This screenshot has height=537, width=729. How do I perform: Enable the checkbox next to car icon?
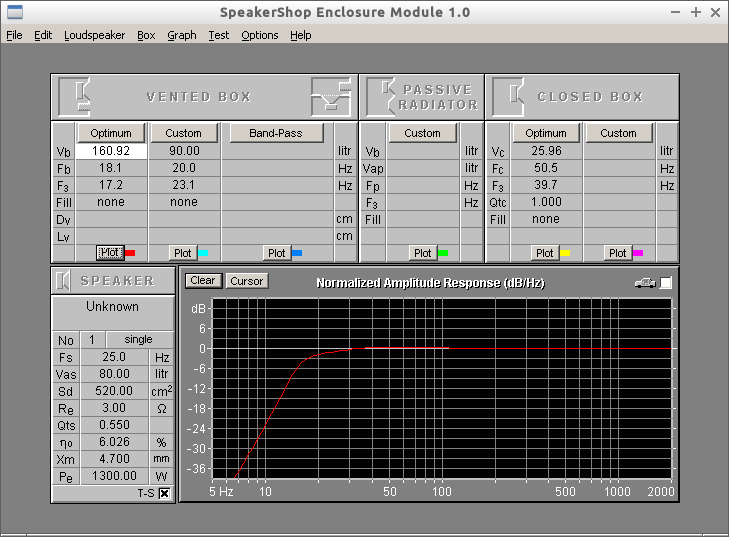pyautogui.click(x=666, y=283)
